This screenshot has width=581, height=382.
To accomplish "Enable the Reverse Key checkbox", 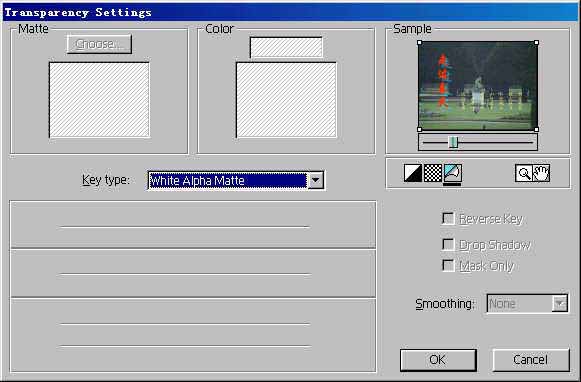I will 448,218.
